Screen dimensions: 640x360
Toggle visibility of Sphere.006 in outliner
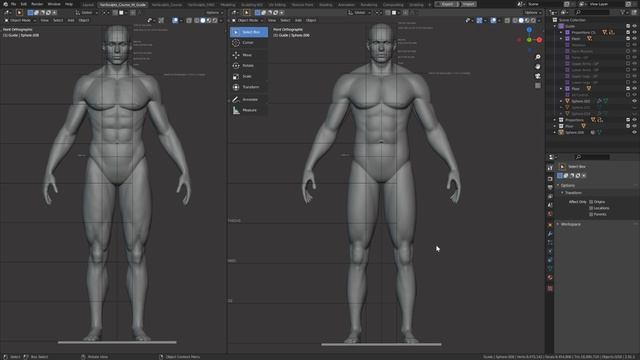(634, 132)
